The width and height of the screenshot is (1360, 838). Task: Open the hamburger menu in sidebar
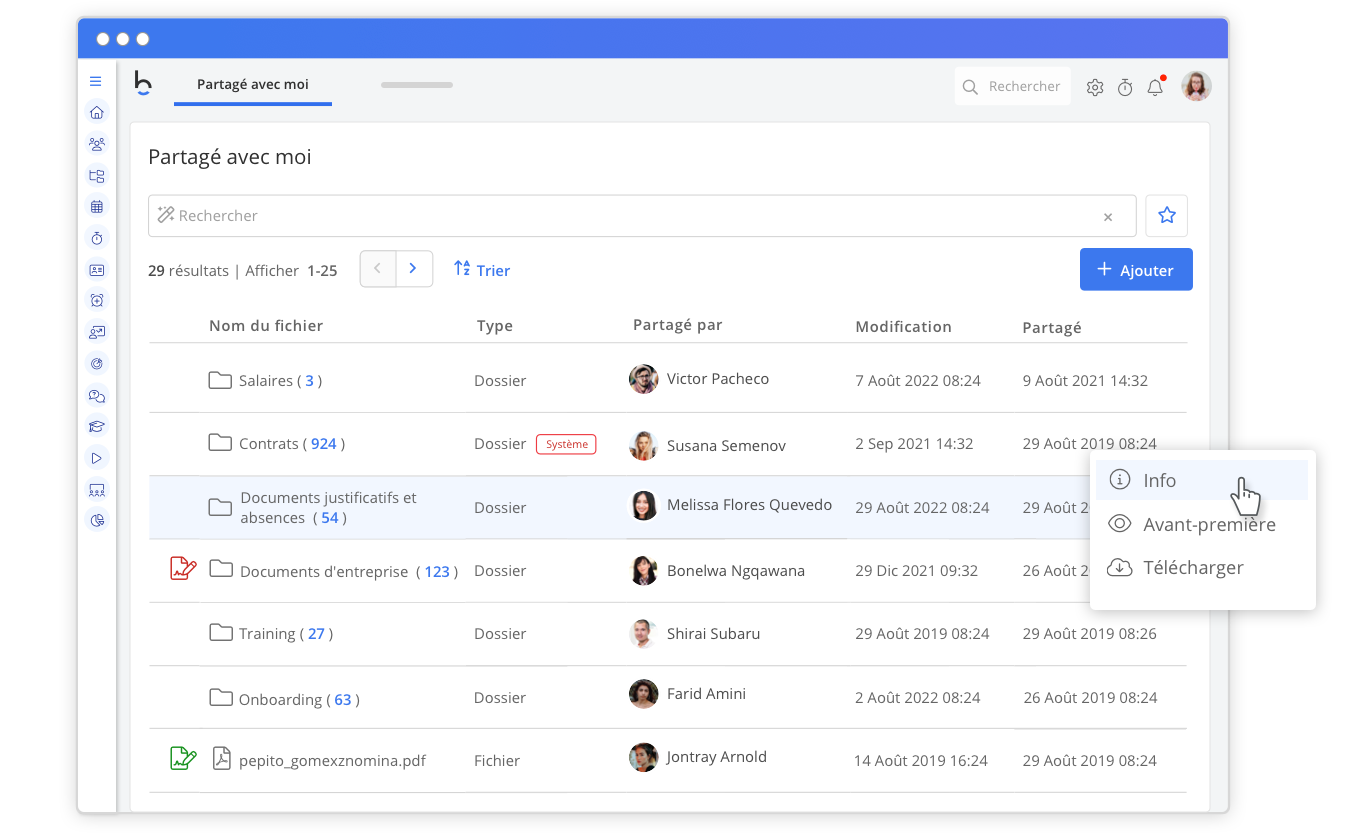pos(96,81)
